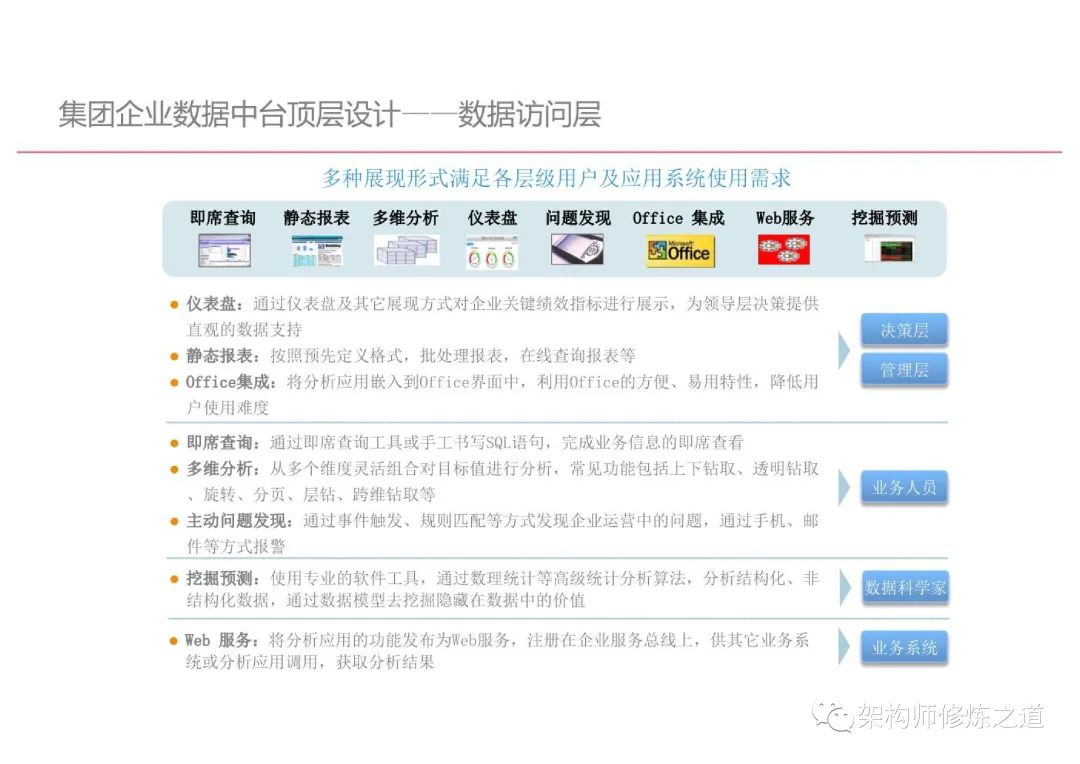Image resolution: width=1080 pixels, height=764 pixels.
Task: Click the arrow pointing to 业务人员
Action: [x=844, y=488]
